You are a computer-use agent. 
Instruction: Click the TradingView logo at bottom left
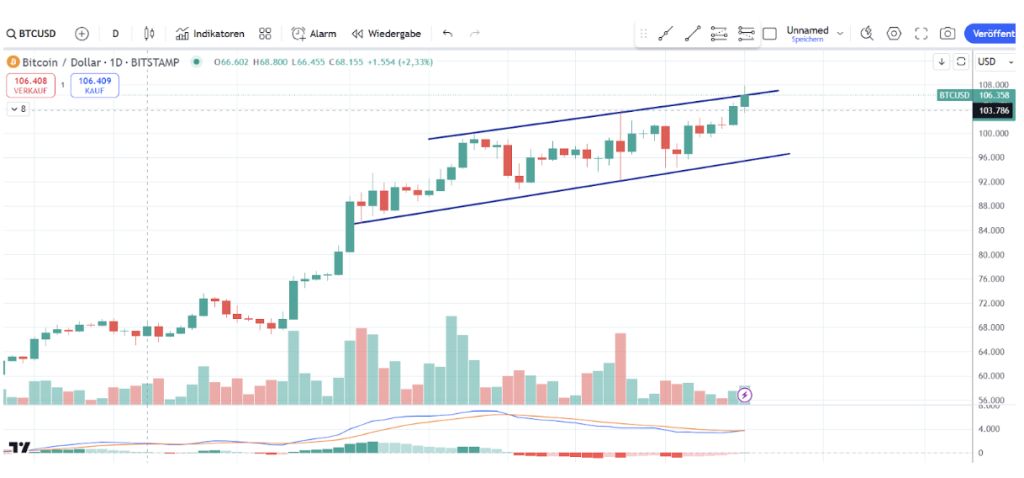pyautogui.click(x=20, y=448)
